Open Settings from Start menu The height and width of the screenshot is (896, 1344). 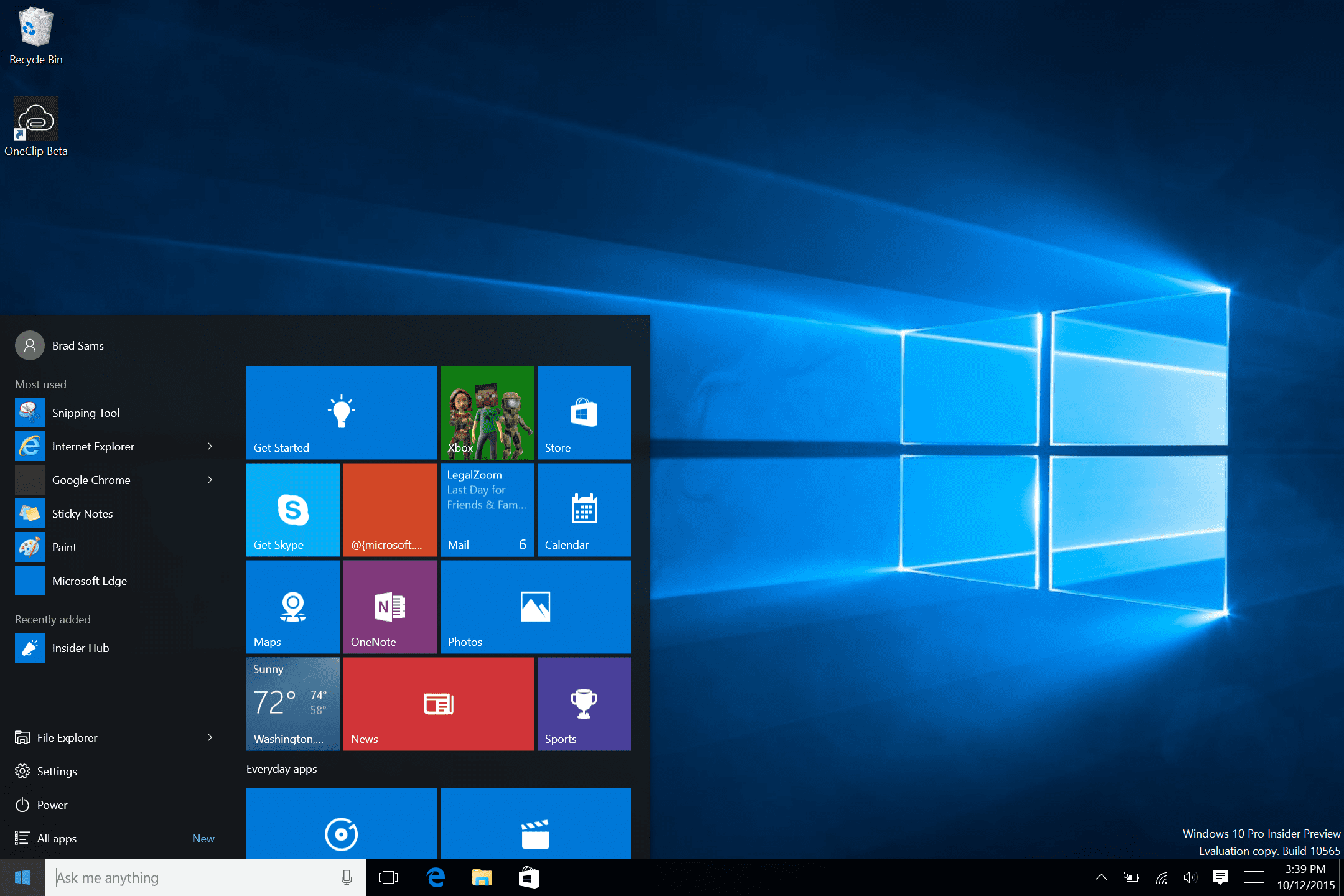click(x=57, y=771)
